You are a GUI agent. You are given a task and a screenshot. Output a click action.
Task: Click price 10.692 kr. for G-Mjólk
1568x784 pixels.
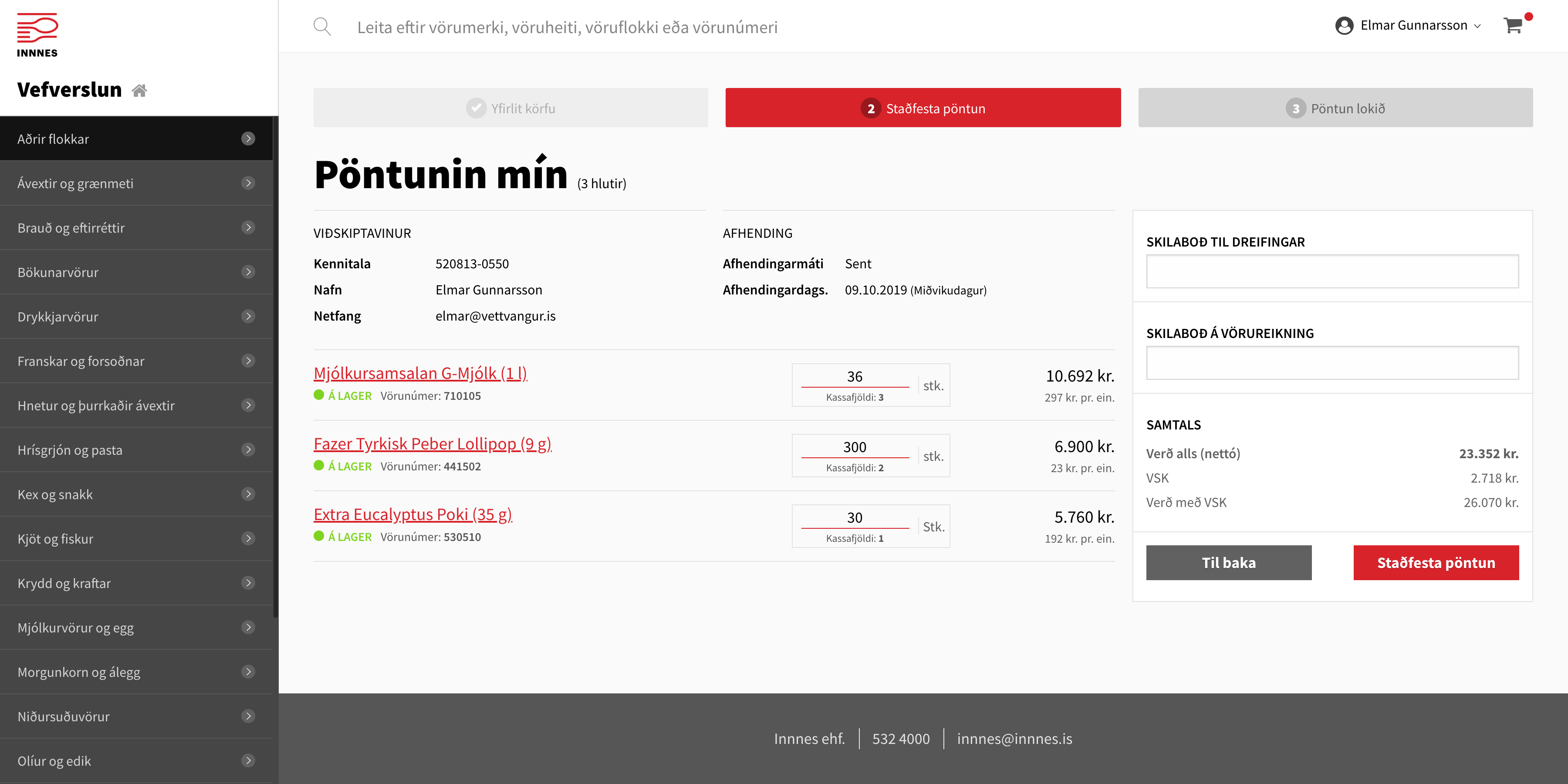1080,376
